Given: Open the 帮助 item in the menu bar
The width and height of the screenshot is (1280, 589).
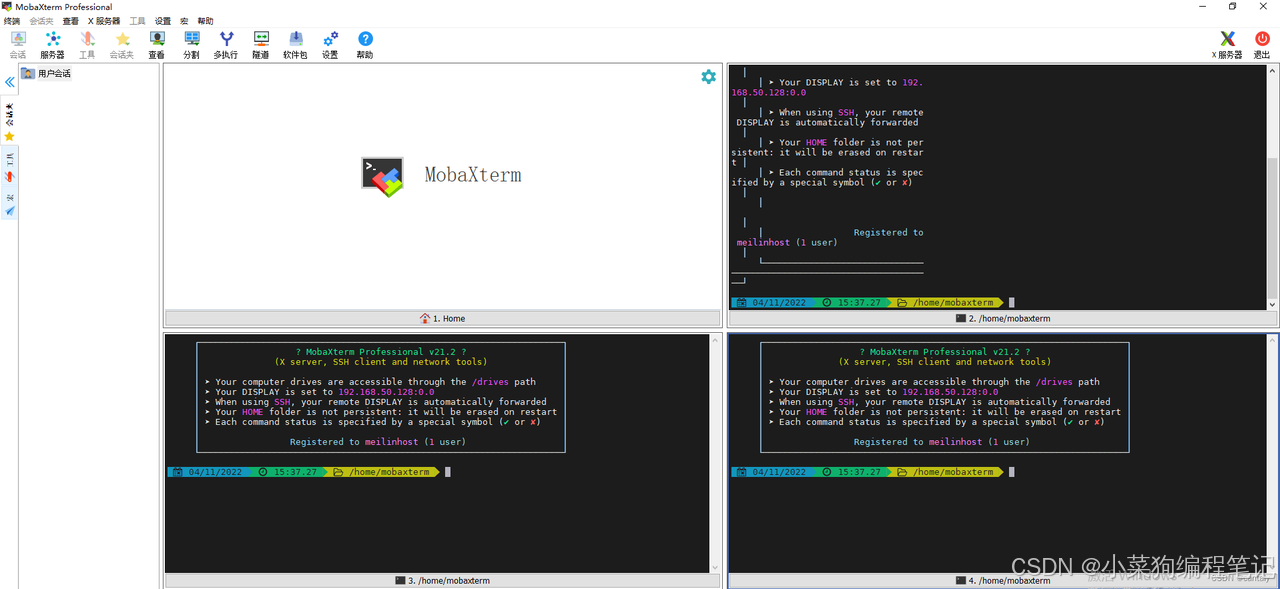Looking at the screenshot, I should coord(205,21).
